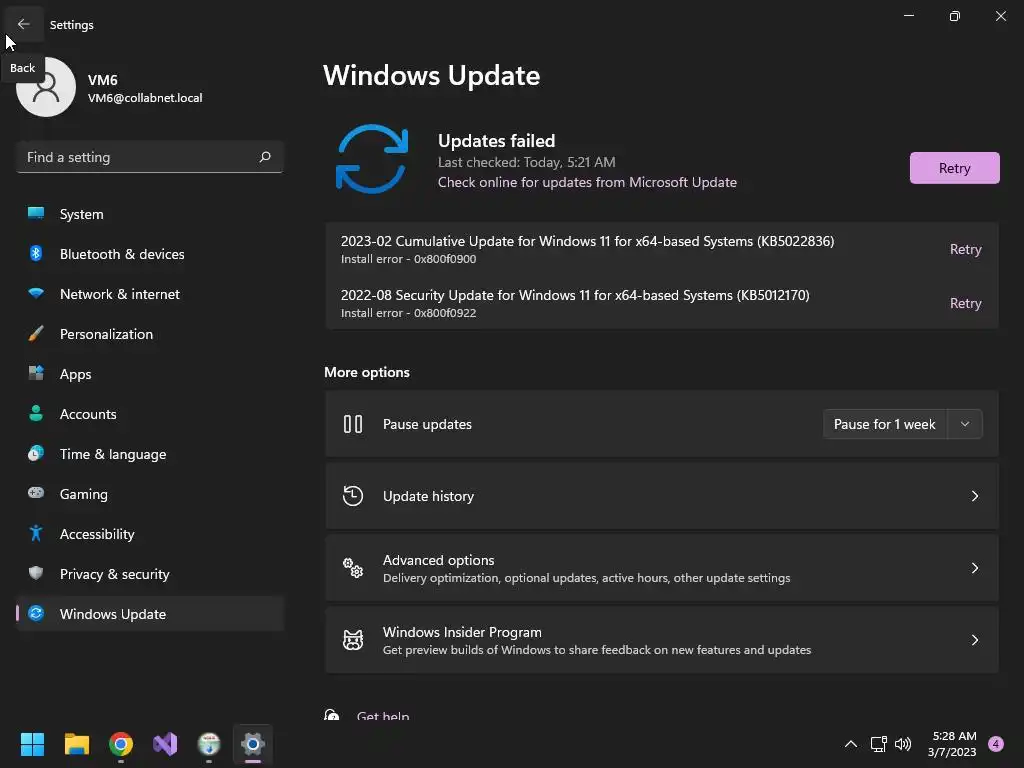The image size is (1024, 768).
Task: Click the Get help link
Action: pos(383,716)
